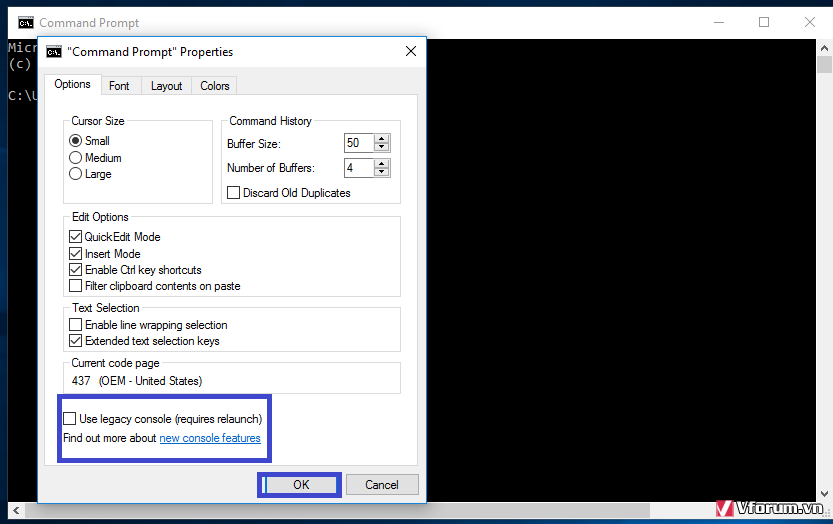Image resolution: width=833 pixels, height=524 pixels.
Task: Click the vertical scrollbar up arrow
Action: [x=824, y=47]
